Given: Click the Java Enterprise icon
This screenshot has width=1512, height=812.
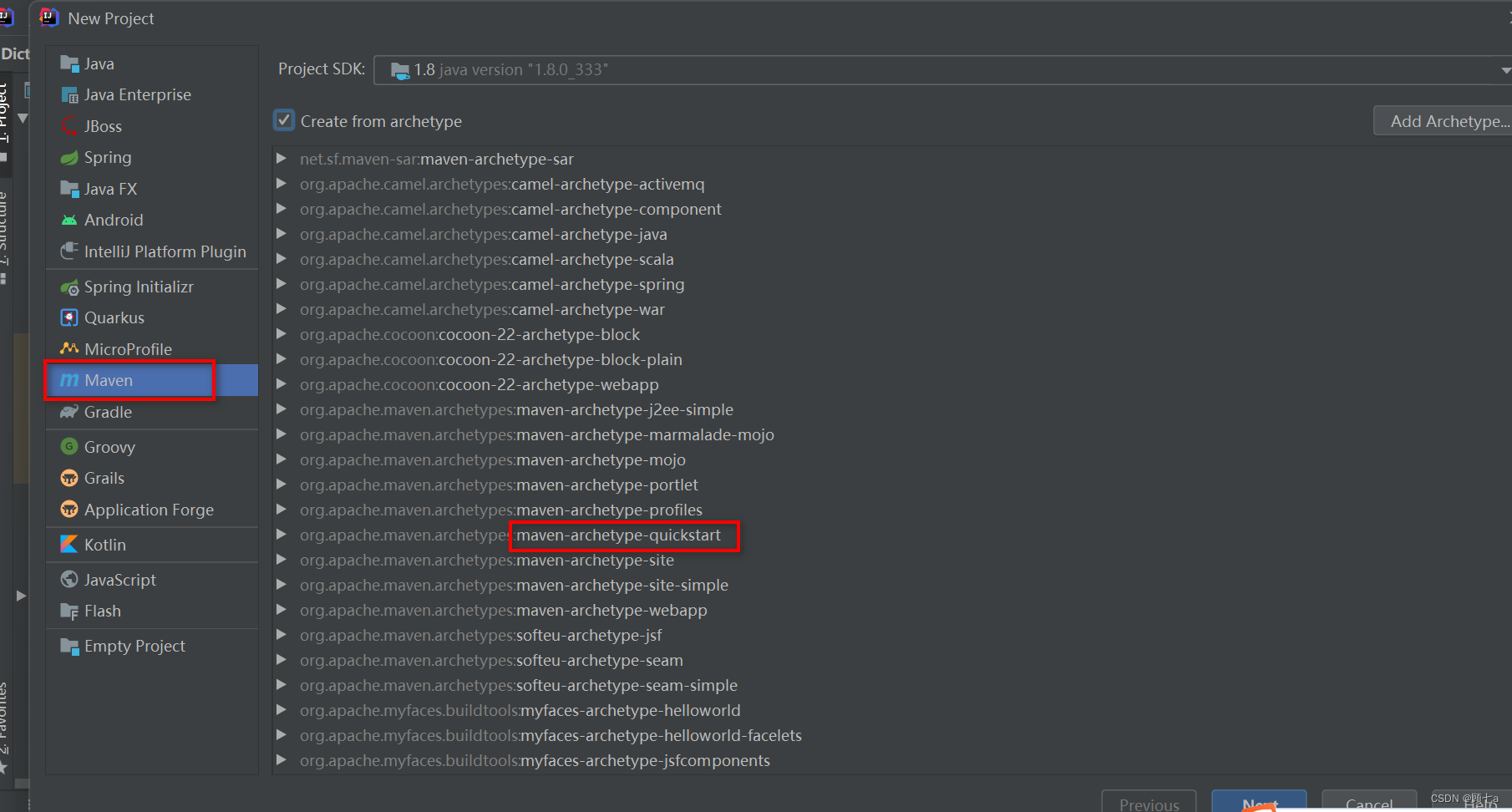Looking at the screenshot, I should click(x=69, y=95).
